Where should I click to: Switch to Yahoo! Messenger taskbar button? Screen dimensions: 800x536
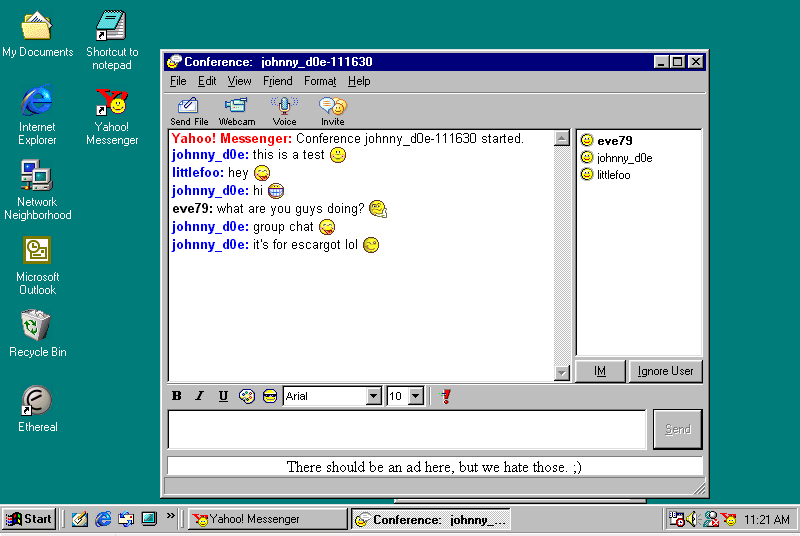(268, 519)
